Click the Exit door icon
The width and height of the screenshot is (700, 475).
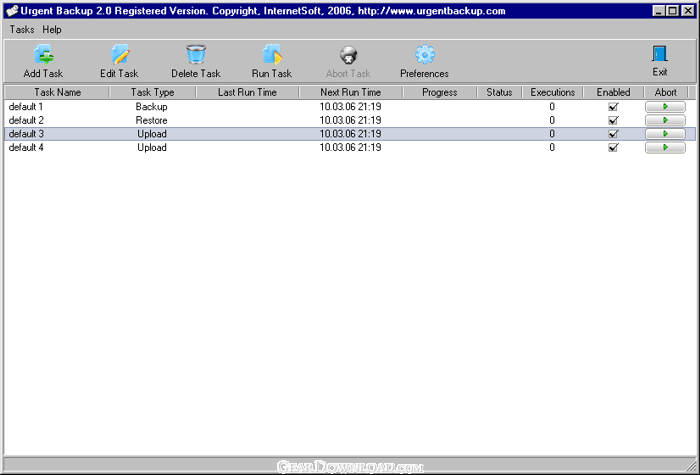coord(660,54)
